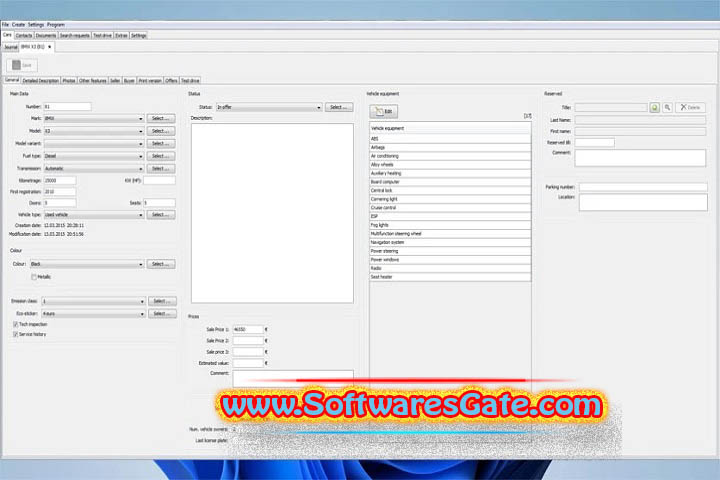
Task: Click the Vehicle equipment column header
Action: [x=450, y=128]
